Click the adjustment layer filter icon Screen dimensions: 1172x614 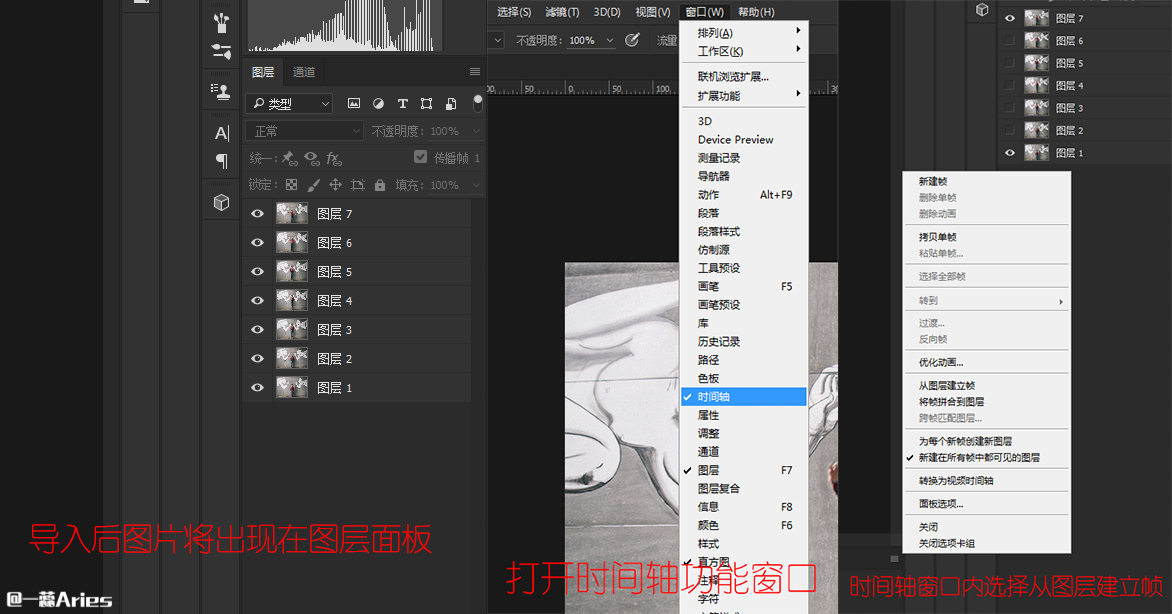[378, 104]
